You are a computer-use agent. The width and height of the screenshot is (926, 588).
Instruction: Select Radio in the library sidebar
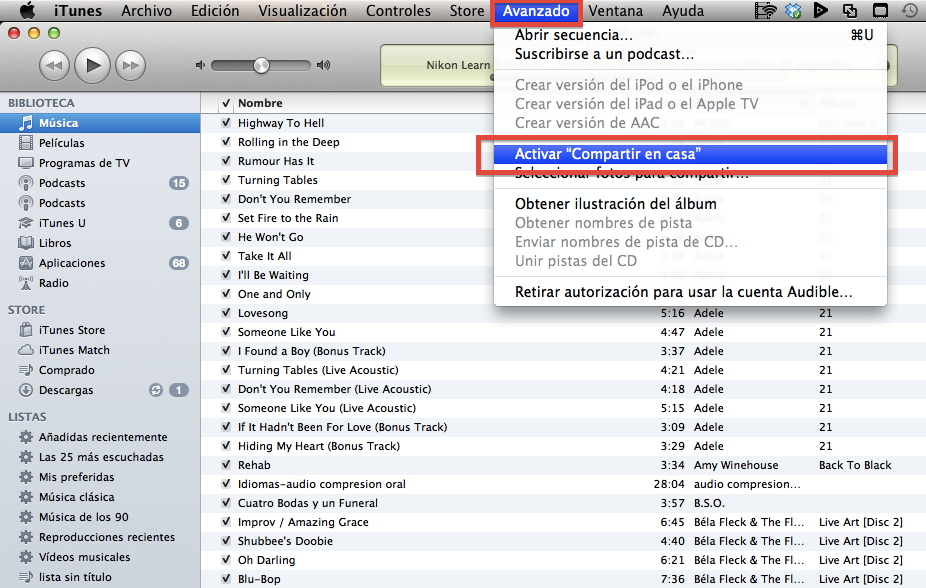click(53, 283)
